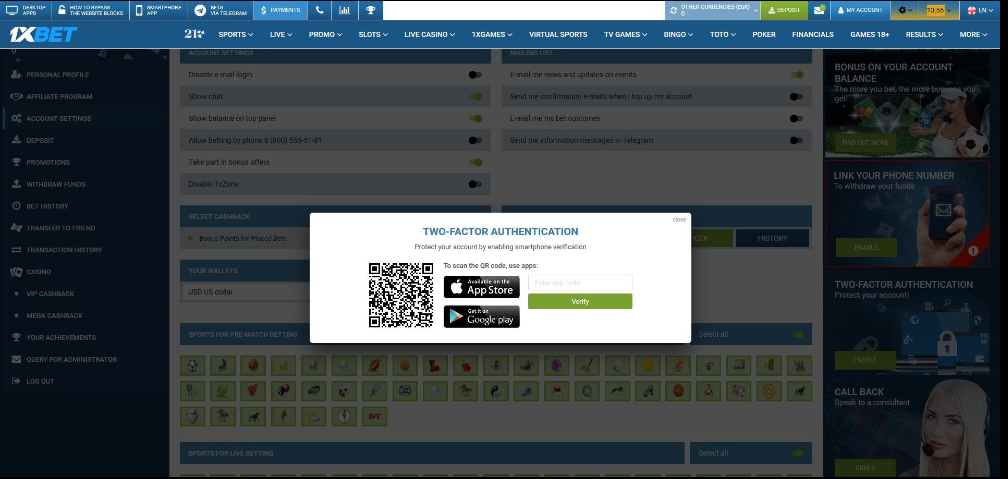Open the Poker menu item
1008x479 pixels.
point(764,35)
